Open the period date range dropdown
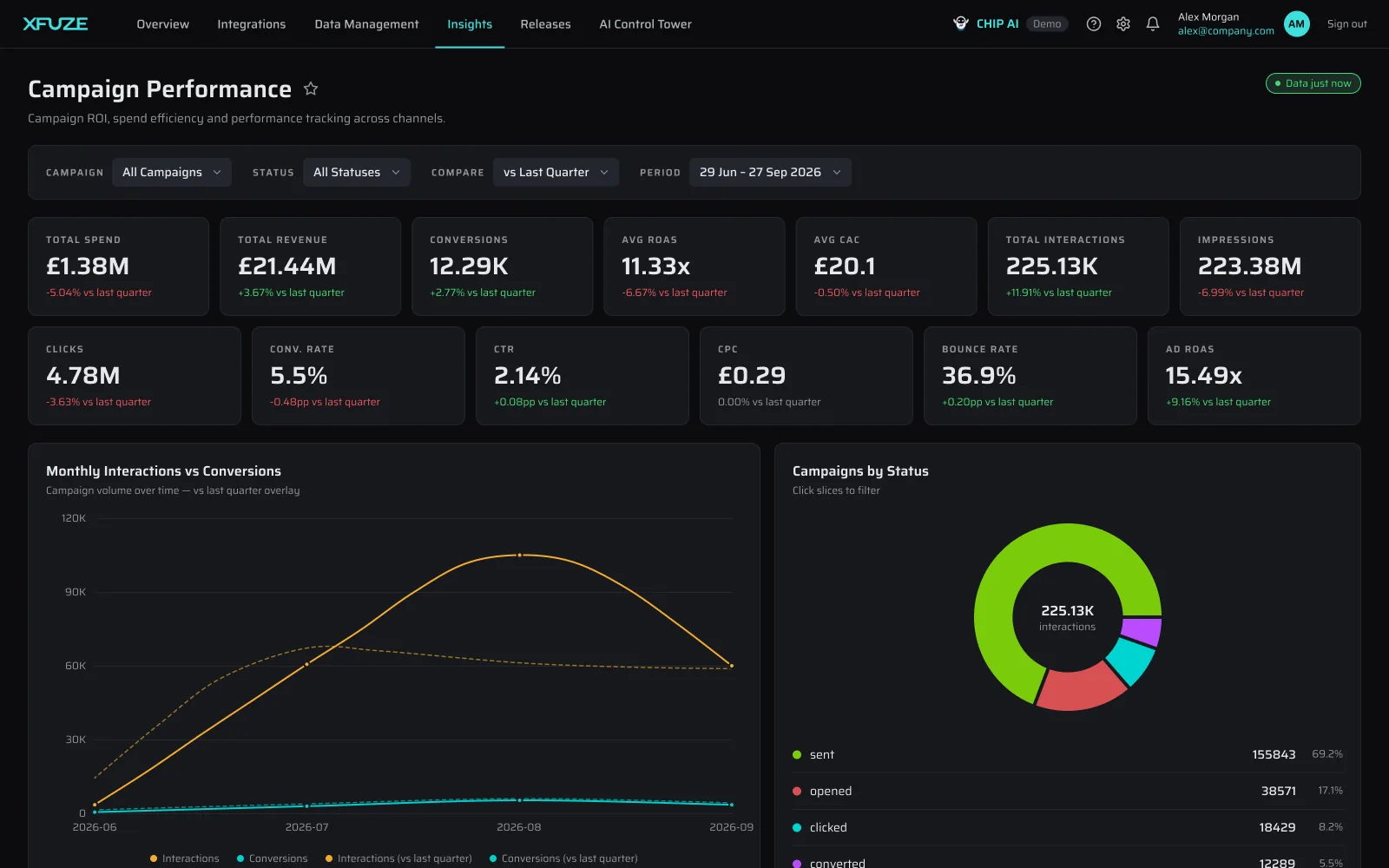1389x868 pixels. click(770, 172)
